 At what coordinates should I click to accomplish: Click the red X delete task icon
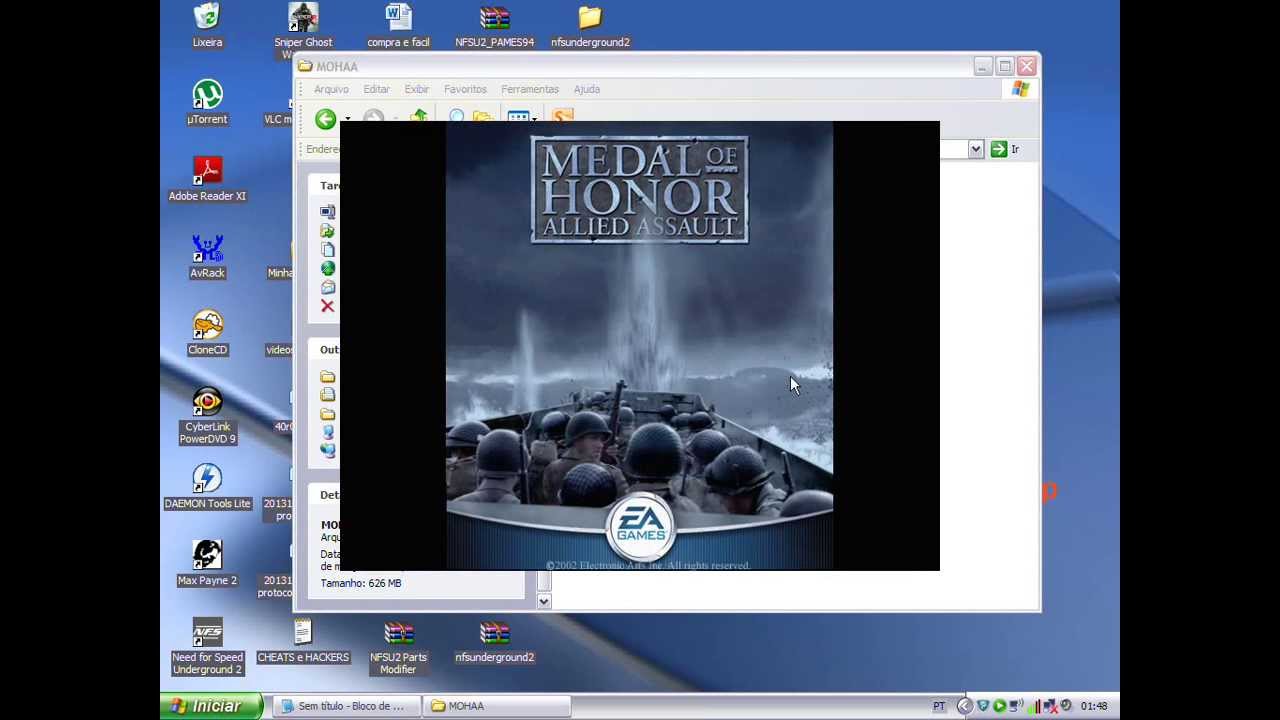tap(327, 306)
